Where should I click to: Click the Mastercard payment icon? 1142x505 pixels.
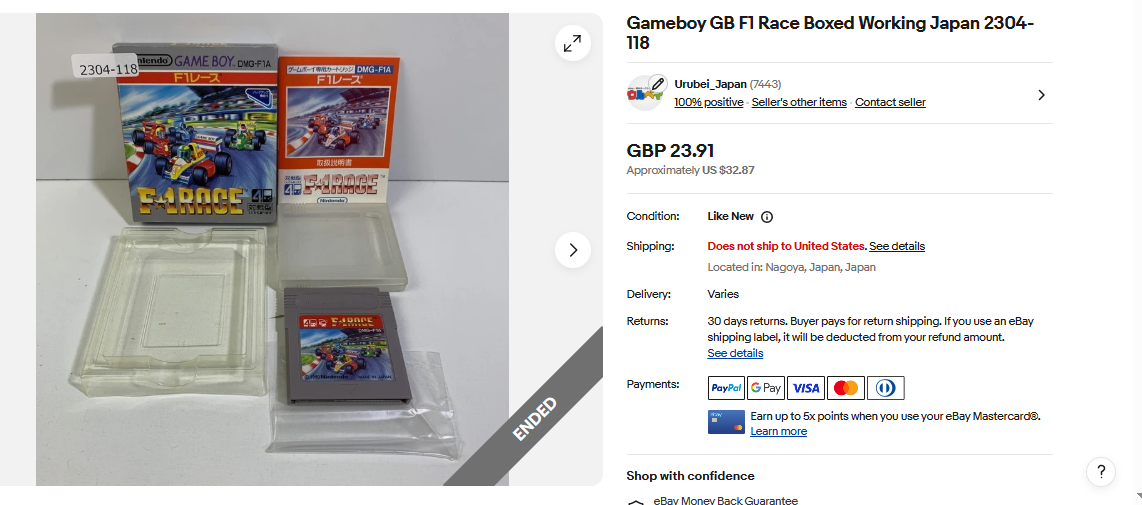point(846,388)
